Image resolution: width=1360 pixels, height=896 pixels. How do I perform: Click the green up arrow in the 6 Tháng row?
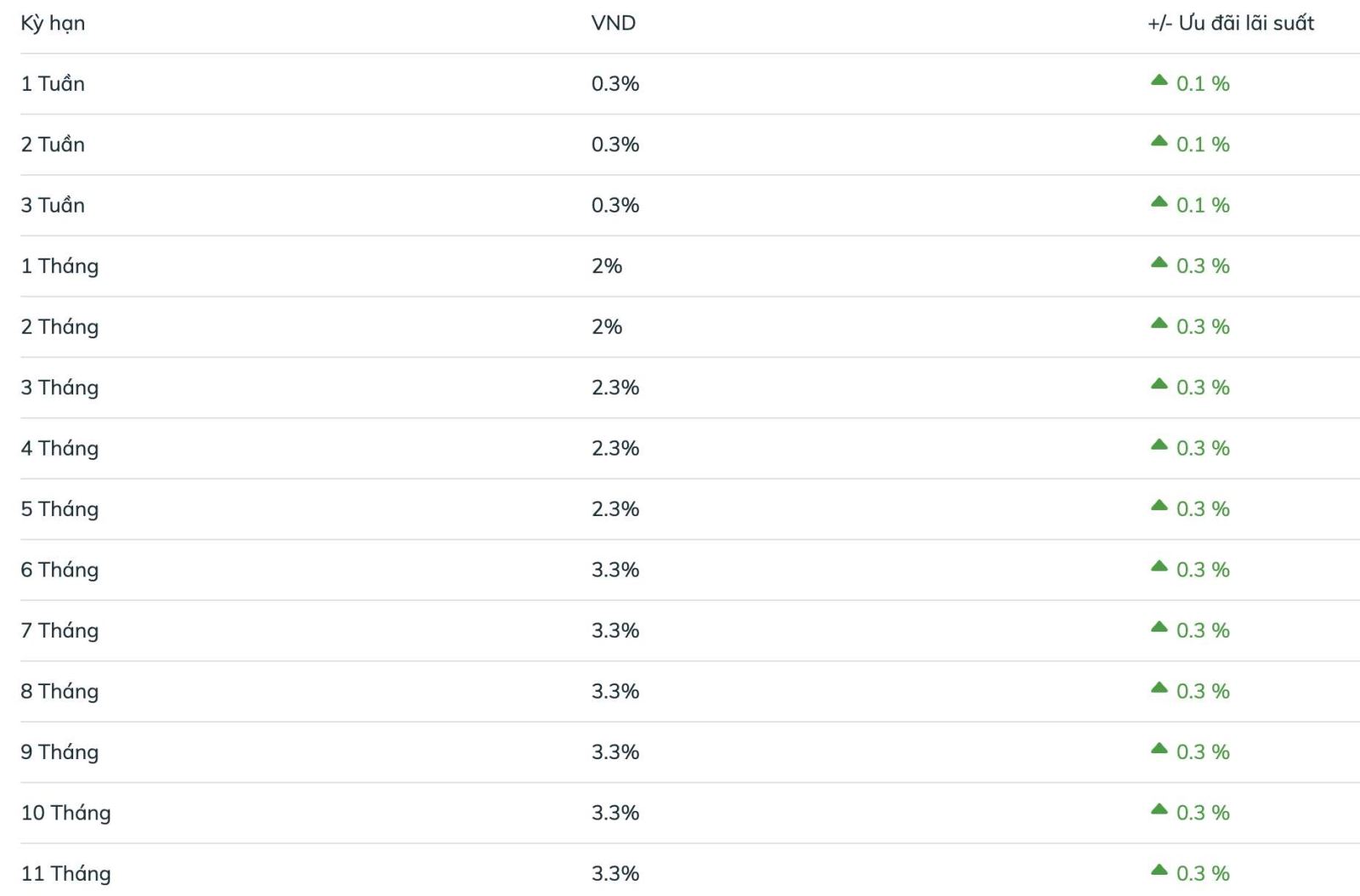coord(1159,566)
